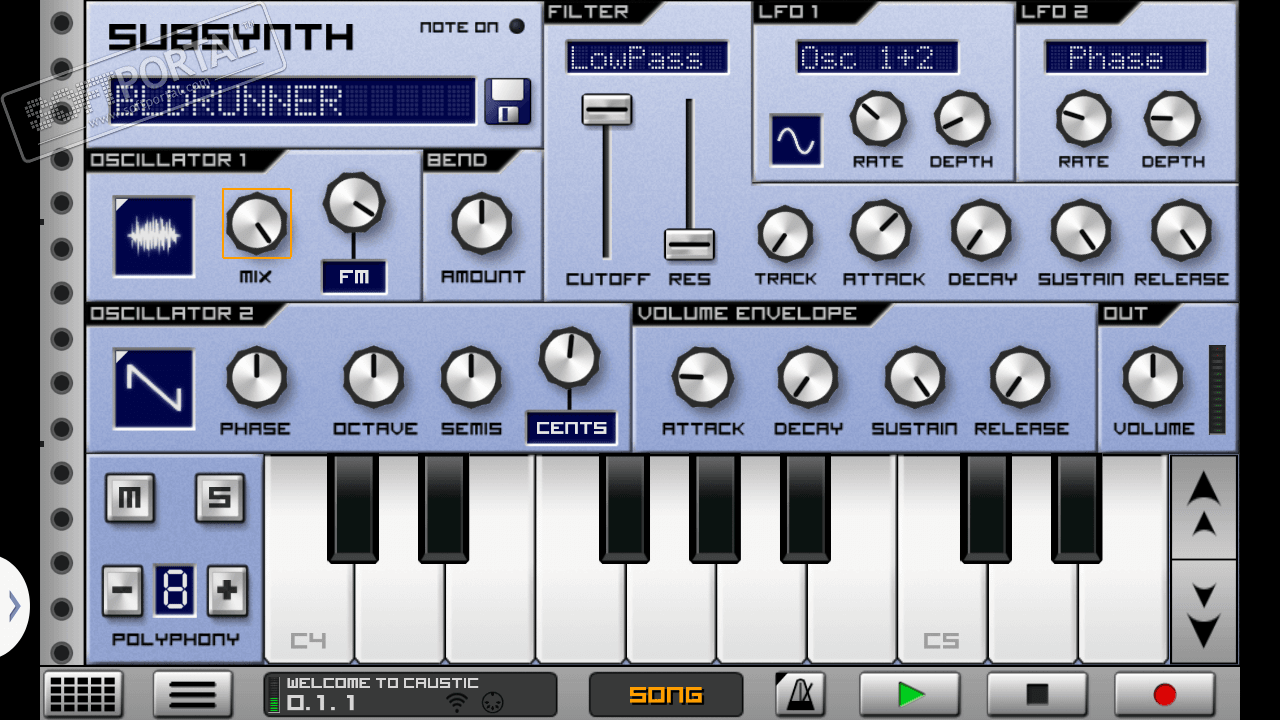The height and width of the screenshot is (720, 1280).
Task: Click the LFO 2 DEPTH knob
Action: pos(1172,118)
